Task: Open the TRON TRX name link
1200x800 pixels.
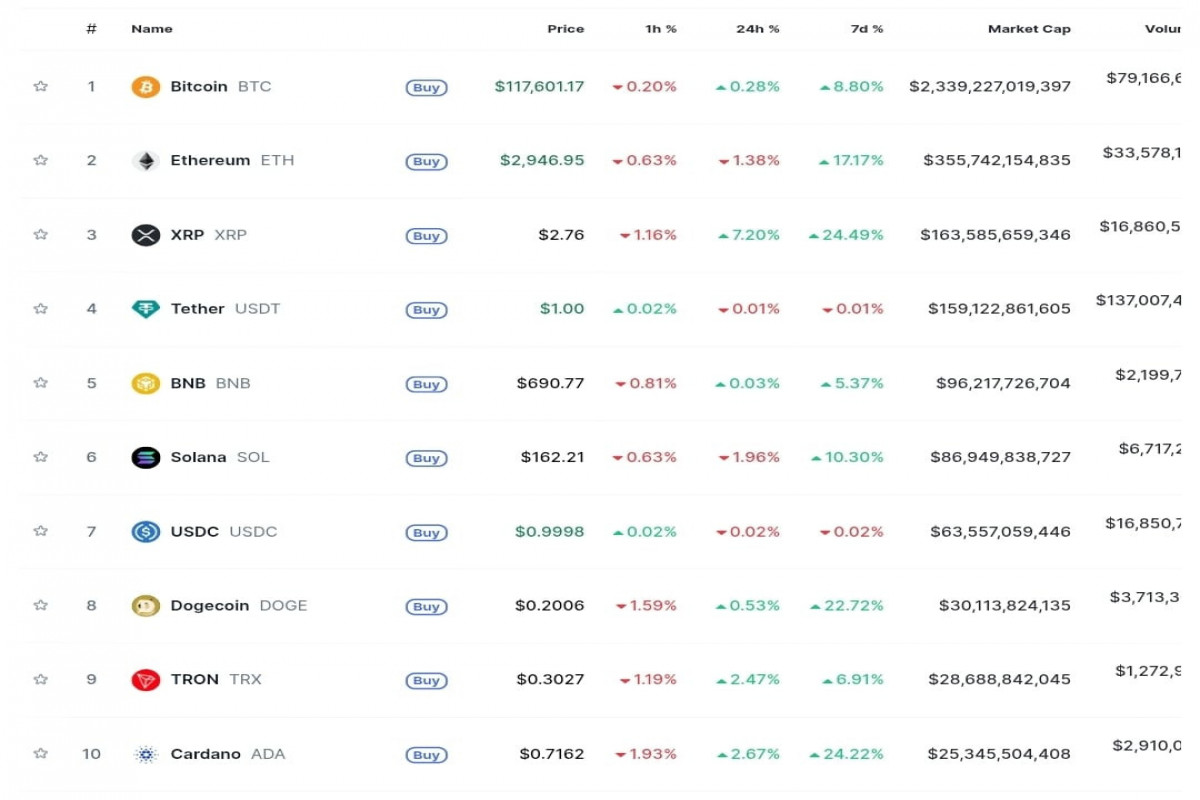Action: point(216,678)
